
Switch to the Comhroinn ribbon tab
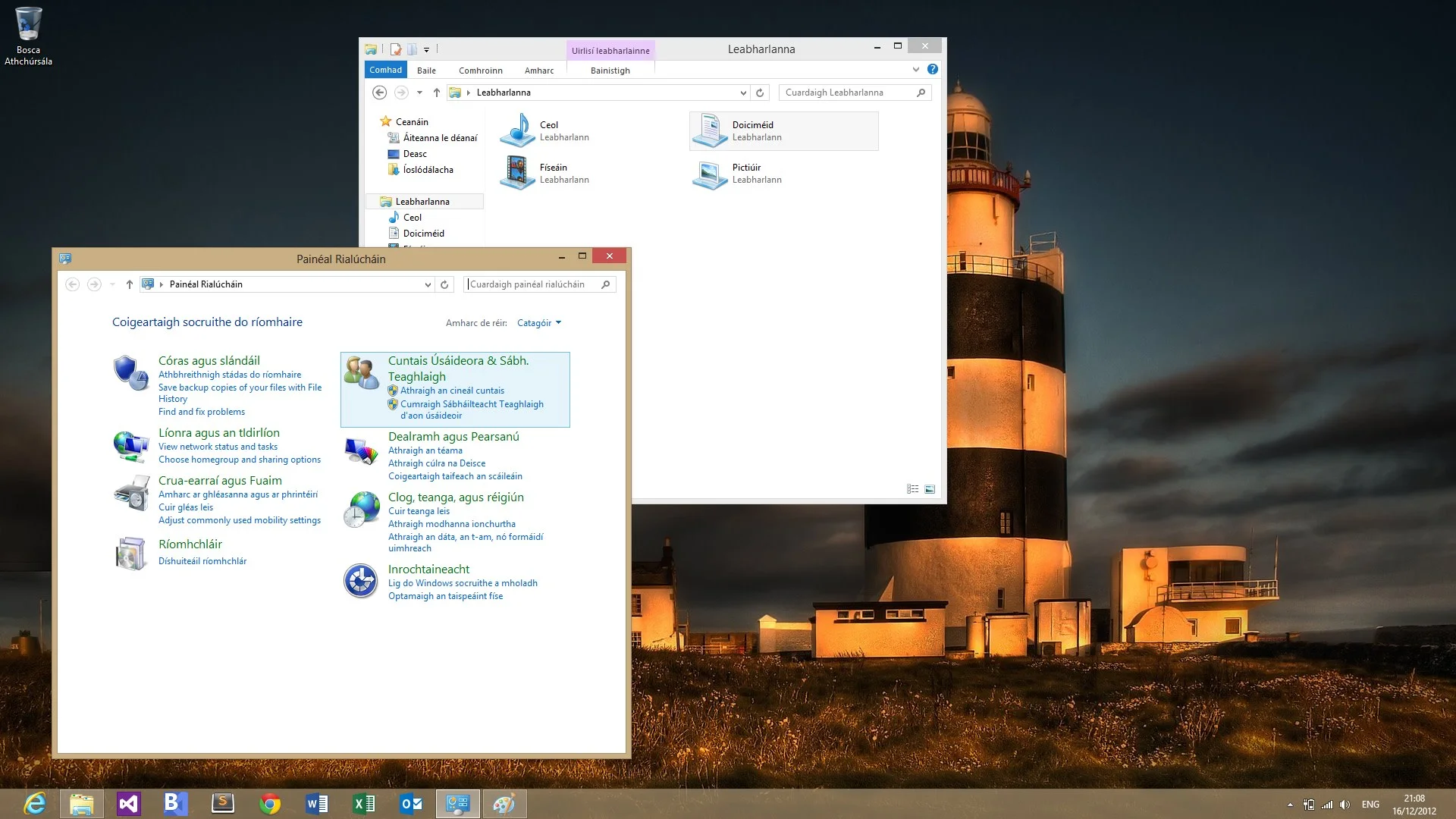pyautogui.click(x=481, y=71)
